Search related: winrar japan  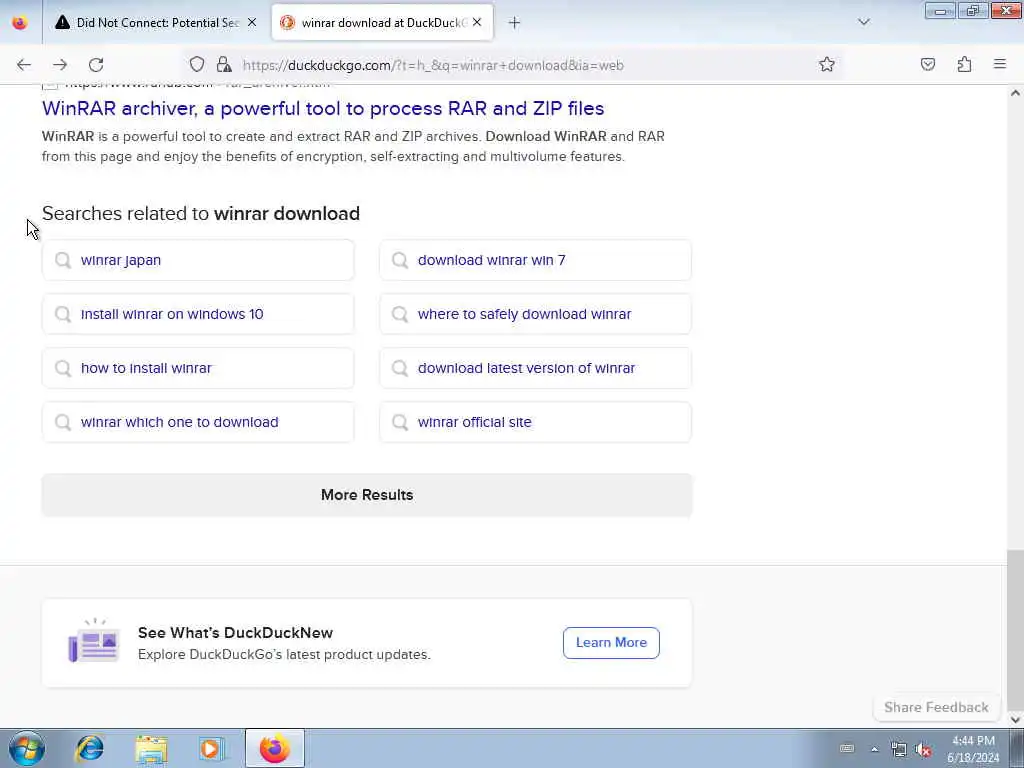[198, 260]
